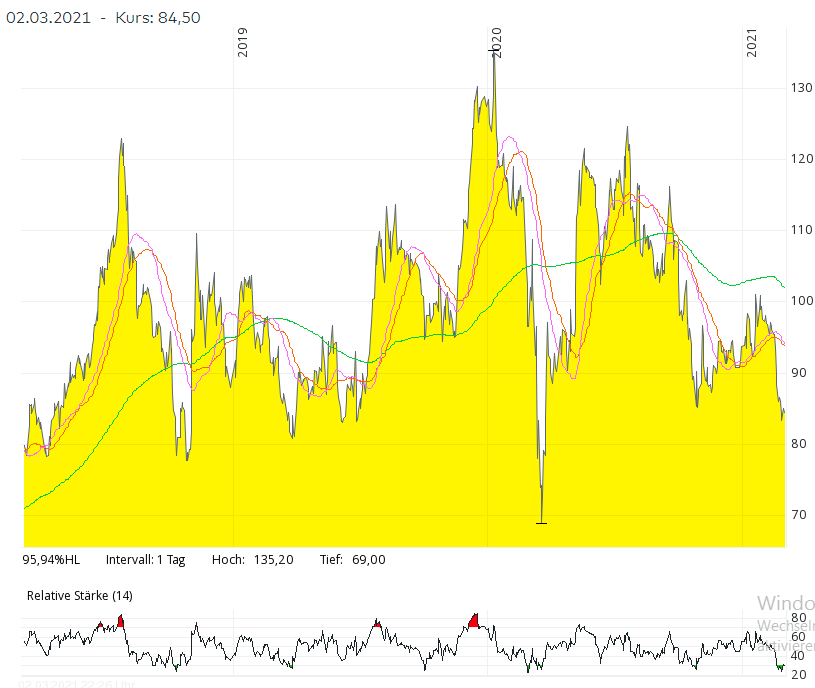815x688 pixels.
Task: Click the 'Kurs: 84,50' price text
Action: click(158, 18)
